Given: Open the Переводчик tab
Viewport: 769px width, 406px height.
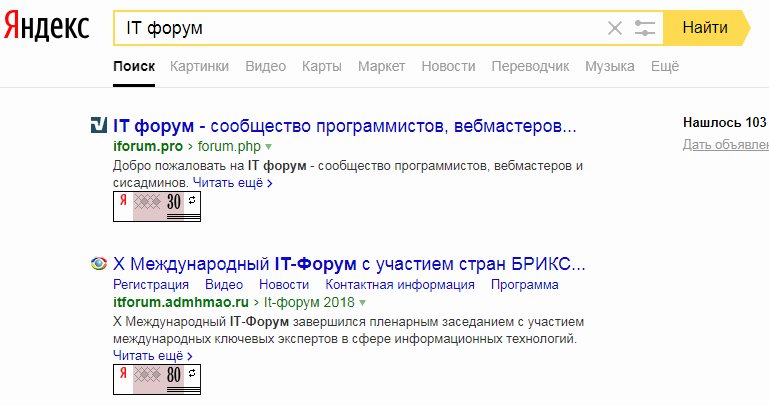Looking at the screenshot, I should click(x=530, y=66).
